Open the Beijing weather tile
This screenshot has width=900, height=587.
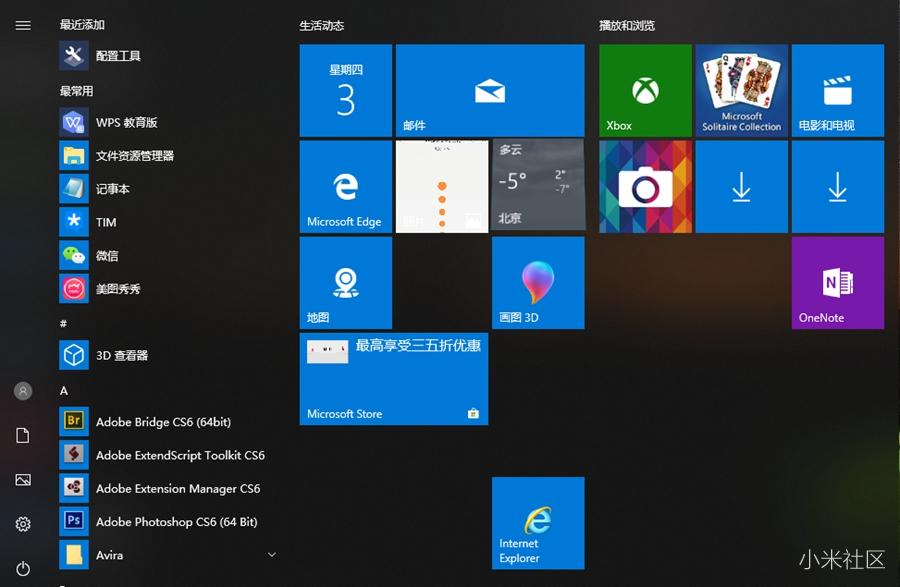point(538,186)
